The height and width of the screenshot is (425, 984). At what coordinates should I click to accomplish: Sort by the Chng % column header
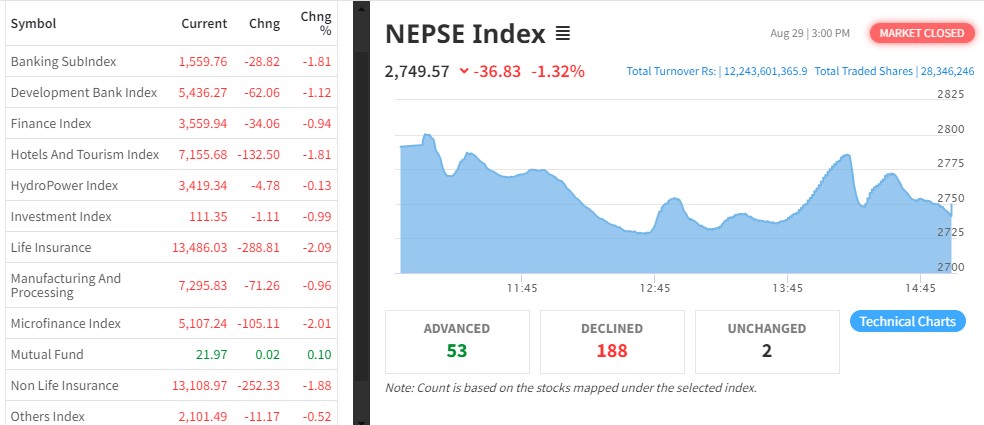pos(316,23)
